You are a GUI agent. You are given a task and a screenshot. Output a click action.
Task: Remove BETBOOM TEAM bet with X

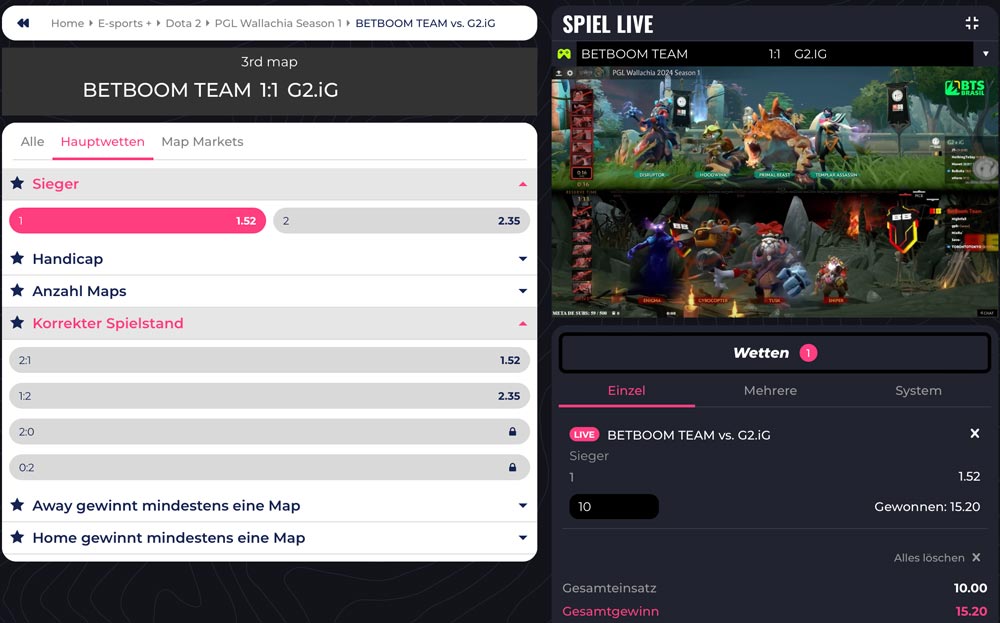(x=974, y=434)
